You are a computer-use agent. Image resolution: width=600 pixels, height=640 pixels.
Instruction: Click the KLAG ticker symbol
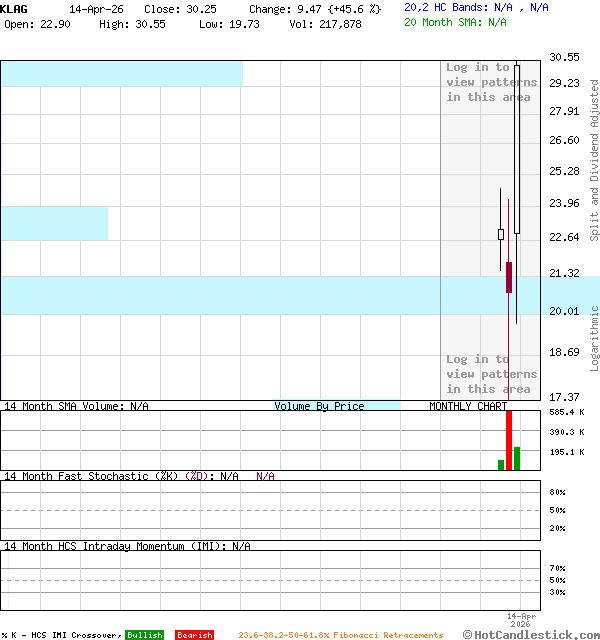14,8
